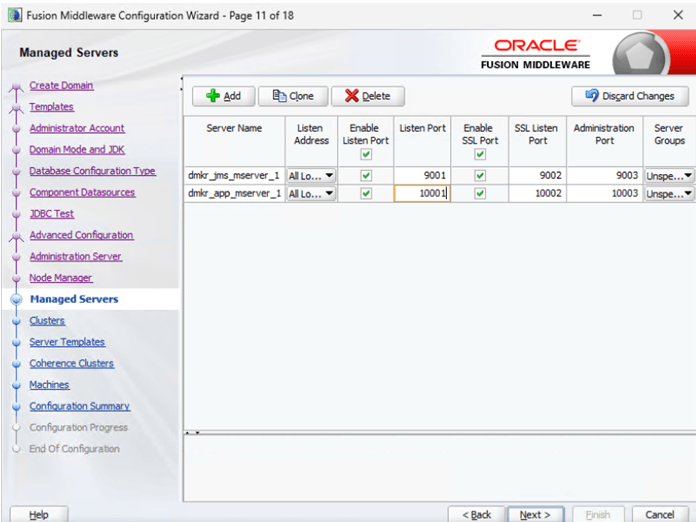The width and height of the screenshot is (696, 522).
Task: Uncheck Enable SSL Port for dmkr_jms_mserver_1
Action: [x=480, y=176]
